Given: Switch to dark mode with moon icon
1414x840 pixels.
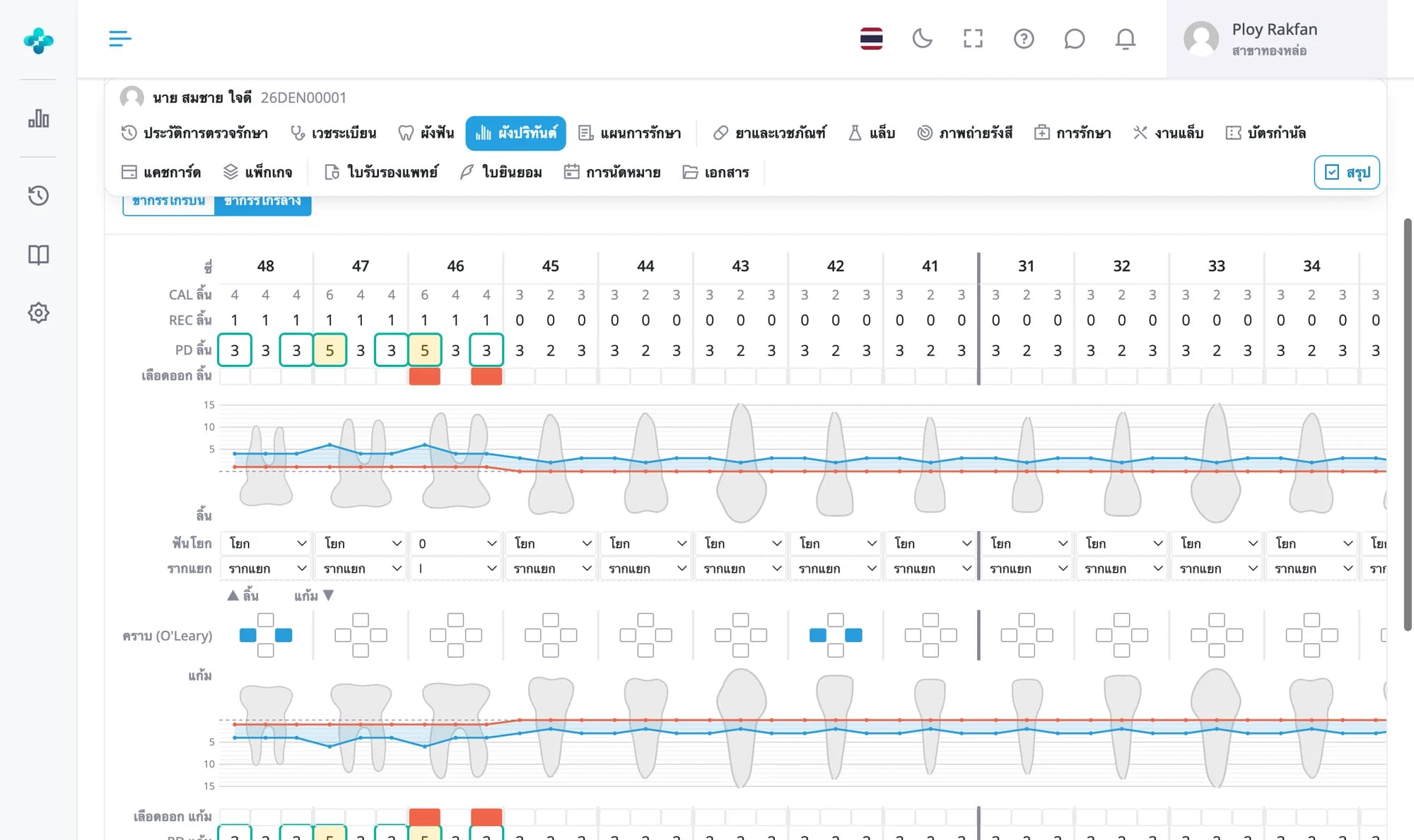Looking at the screenshot, I should pos(922,38).
